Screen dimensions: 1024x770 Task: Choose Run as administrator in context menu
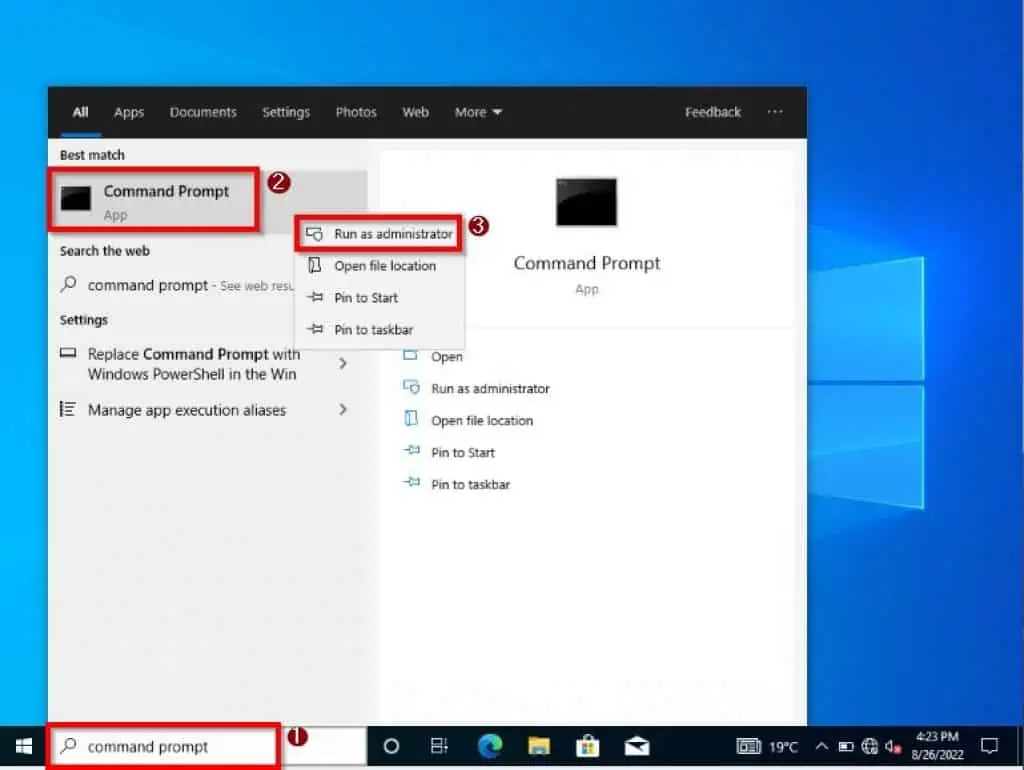click(379, 234)
